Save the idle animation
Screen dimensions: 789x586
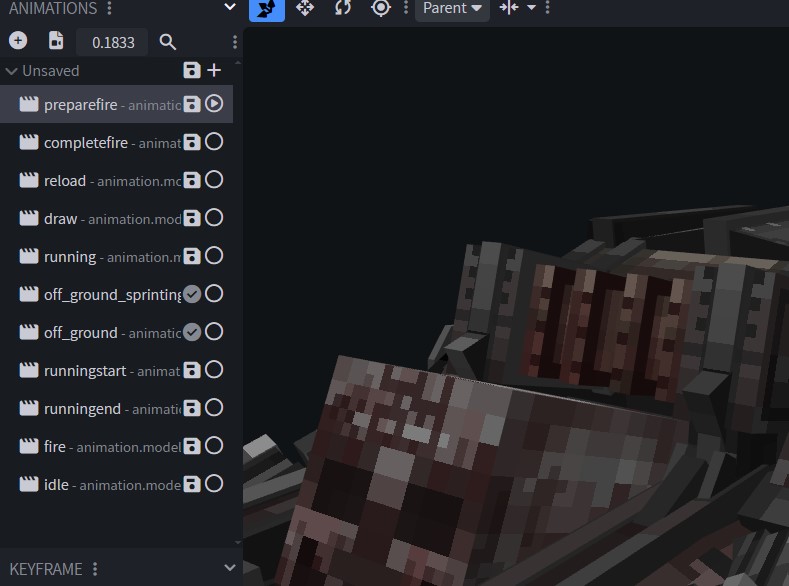pyautogui.click(x=192, y=484)
